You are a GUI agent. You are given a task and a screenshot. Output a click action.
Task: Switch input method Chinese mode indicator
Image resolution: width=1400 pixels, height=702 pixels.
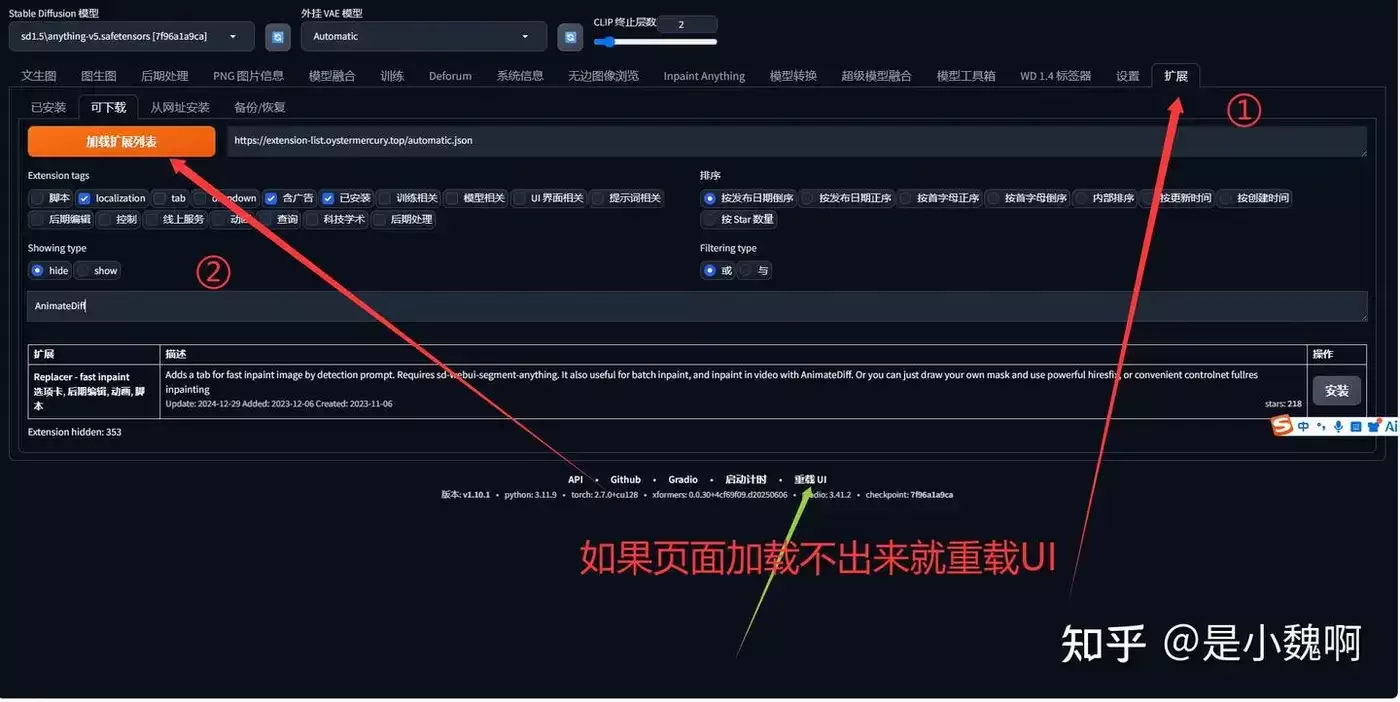click(1304, 427)
